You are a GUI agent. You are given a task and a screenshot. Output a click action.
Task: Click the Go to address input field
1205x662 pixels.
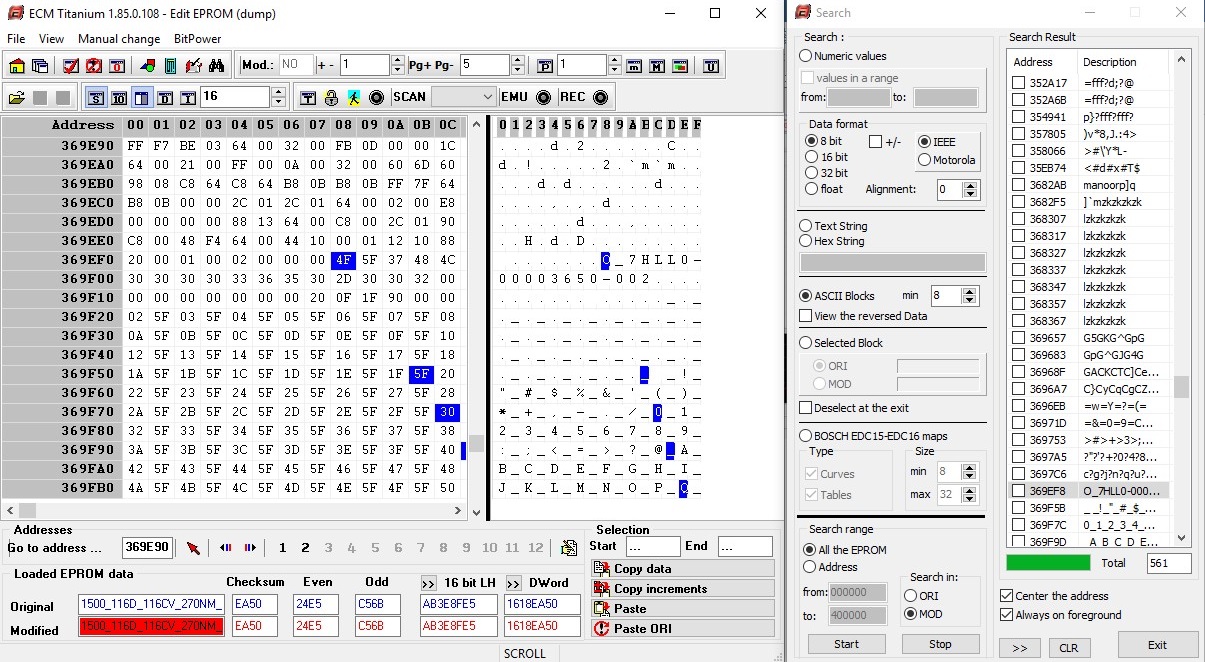pyautogui.click(x=147, y=548)
